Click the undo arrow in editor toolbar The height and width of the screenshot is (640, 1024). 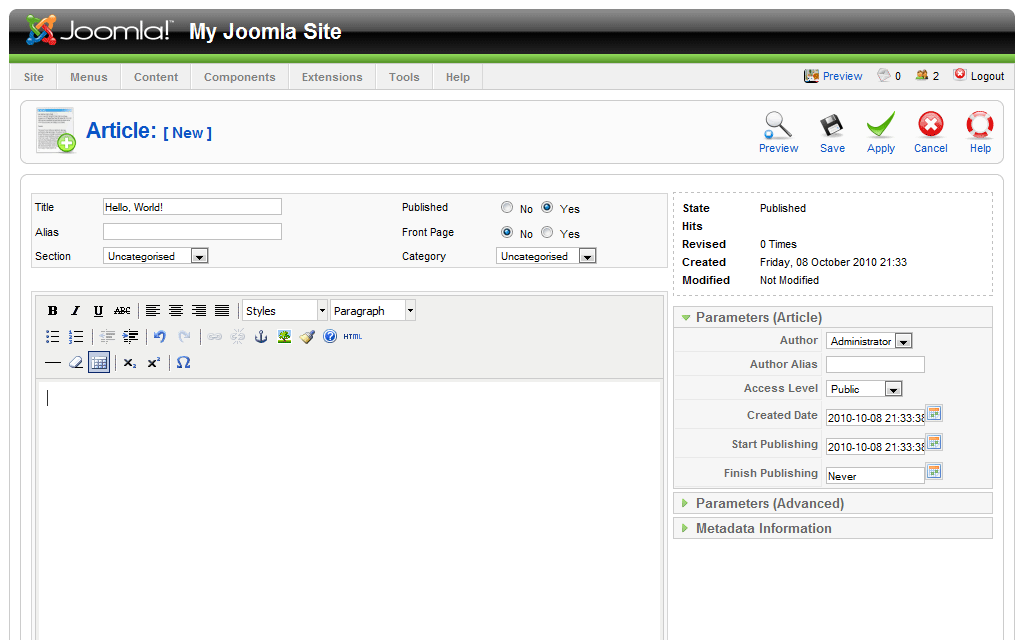point(160,337)
